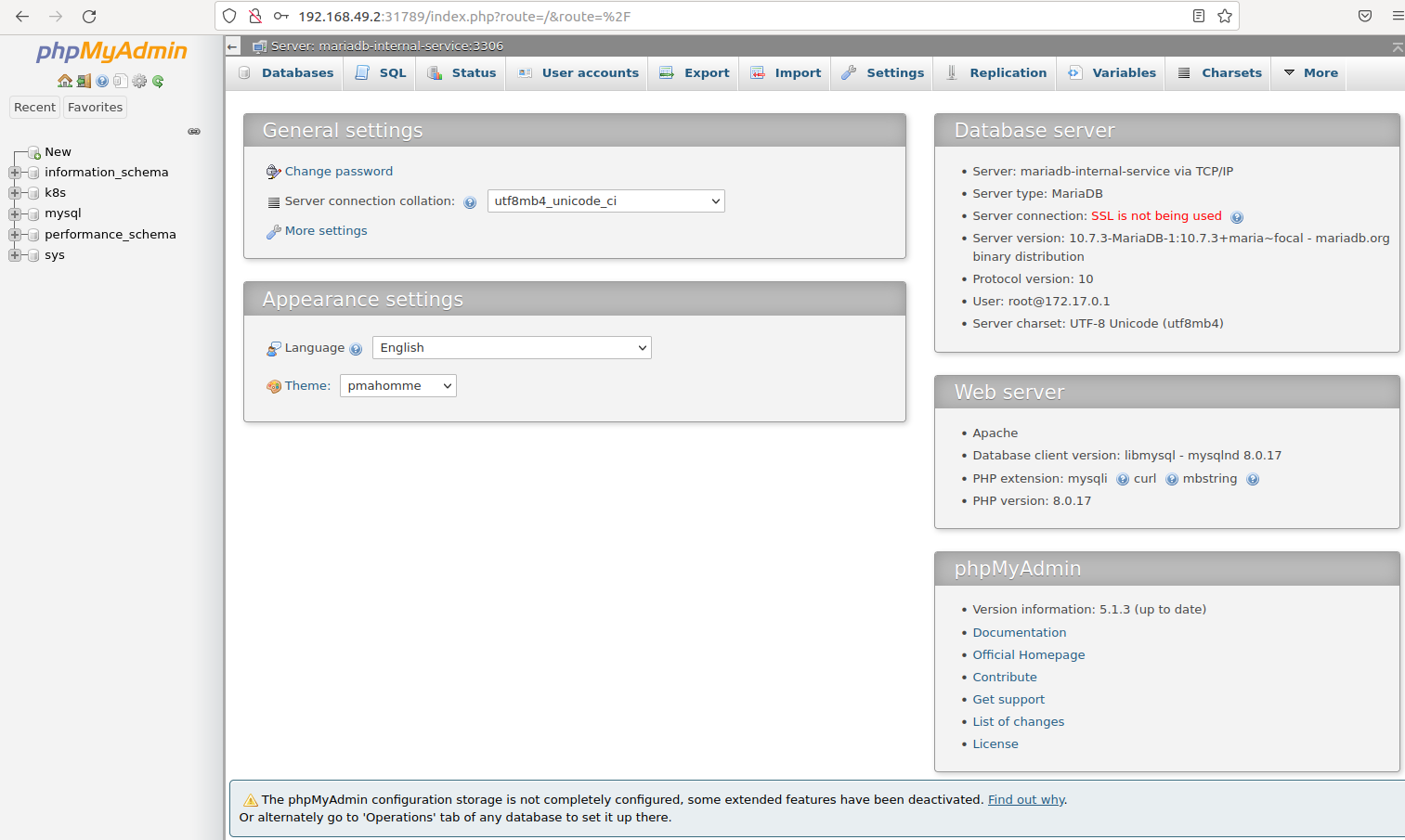Click the insecure connection padlock icon
This screenshot has height=840, width=1405.
[255, 16]
